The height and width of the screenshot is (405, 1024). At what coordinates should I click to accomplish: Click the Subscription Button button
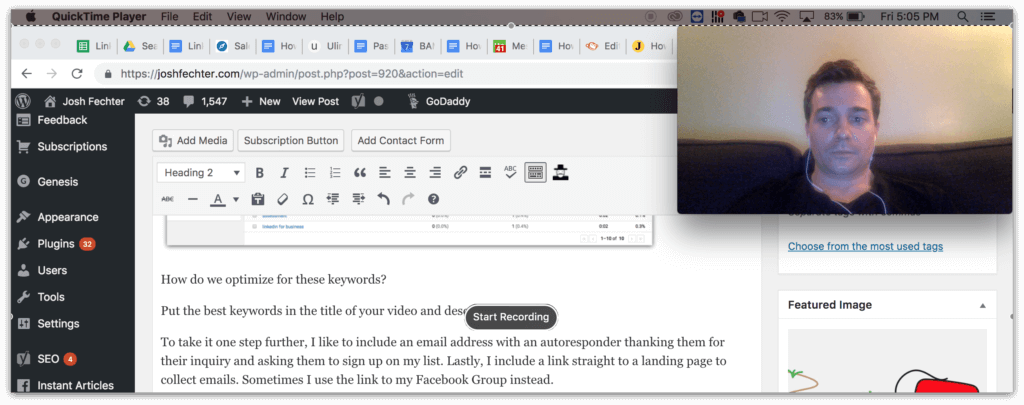[x=291, y=140]
